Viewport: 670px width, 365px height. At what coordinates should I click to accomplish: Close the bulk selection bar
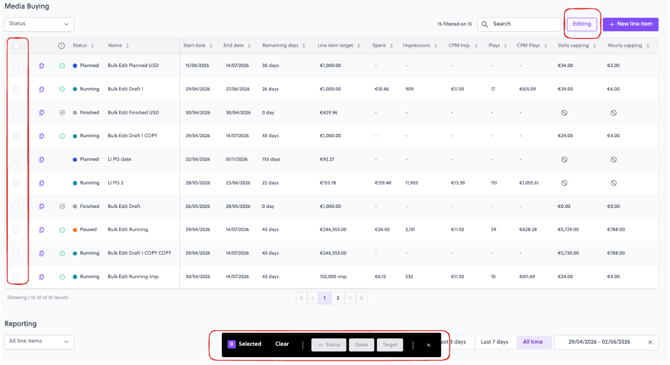(x=428, y=345)
